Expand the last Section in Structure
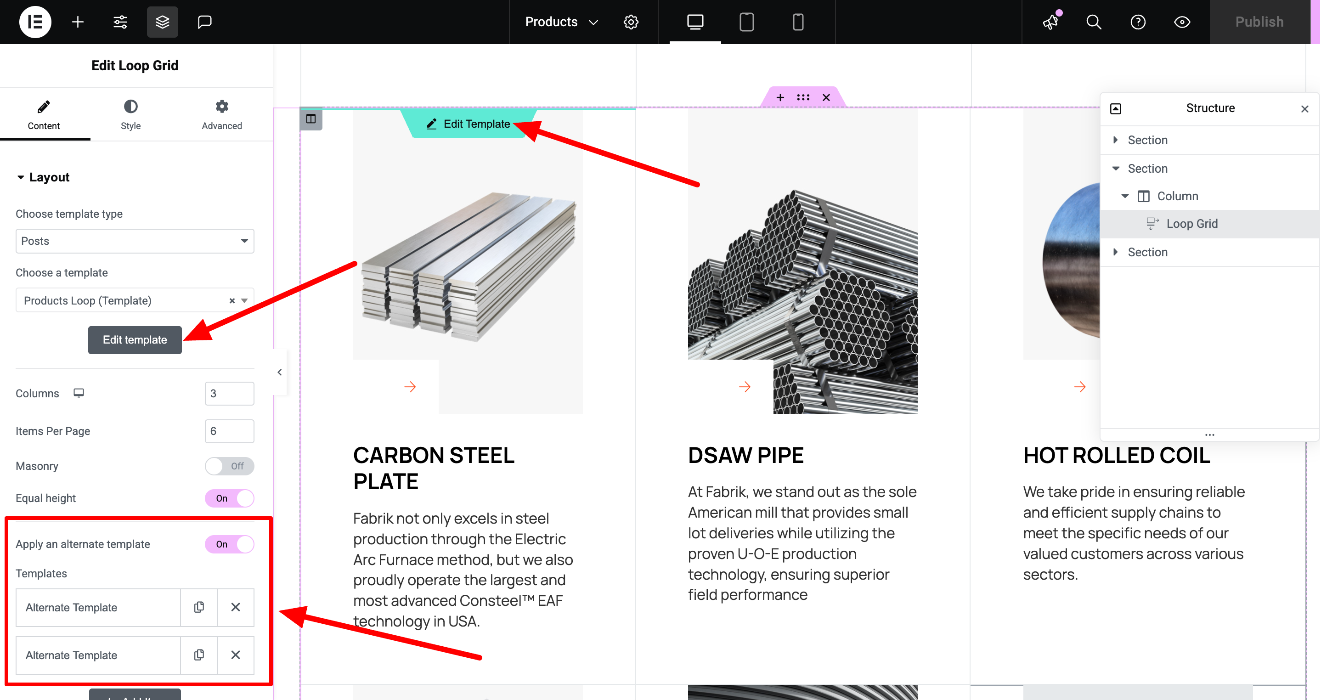Viewport: 1320px width, 700px height. tap(1116, 252)
